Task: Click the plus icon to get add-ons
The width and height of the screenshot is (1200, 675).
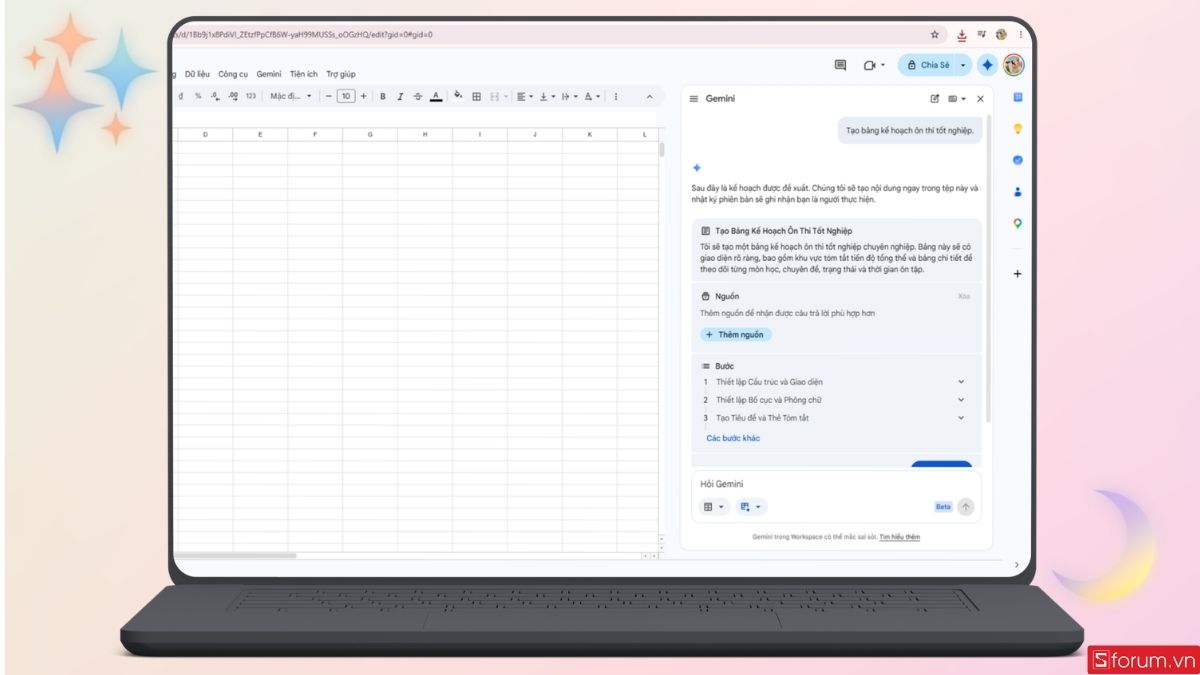Action: coord(1018,274)
